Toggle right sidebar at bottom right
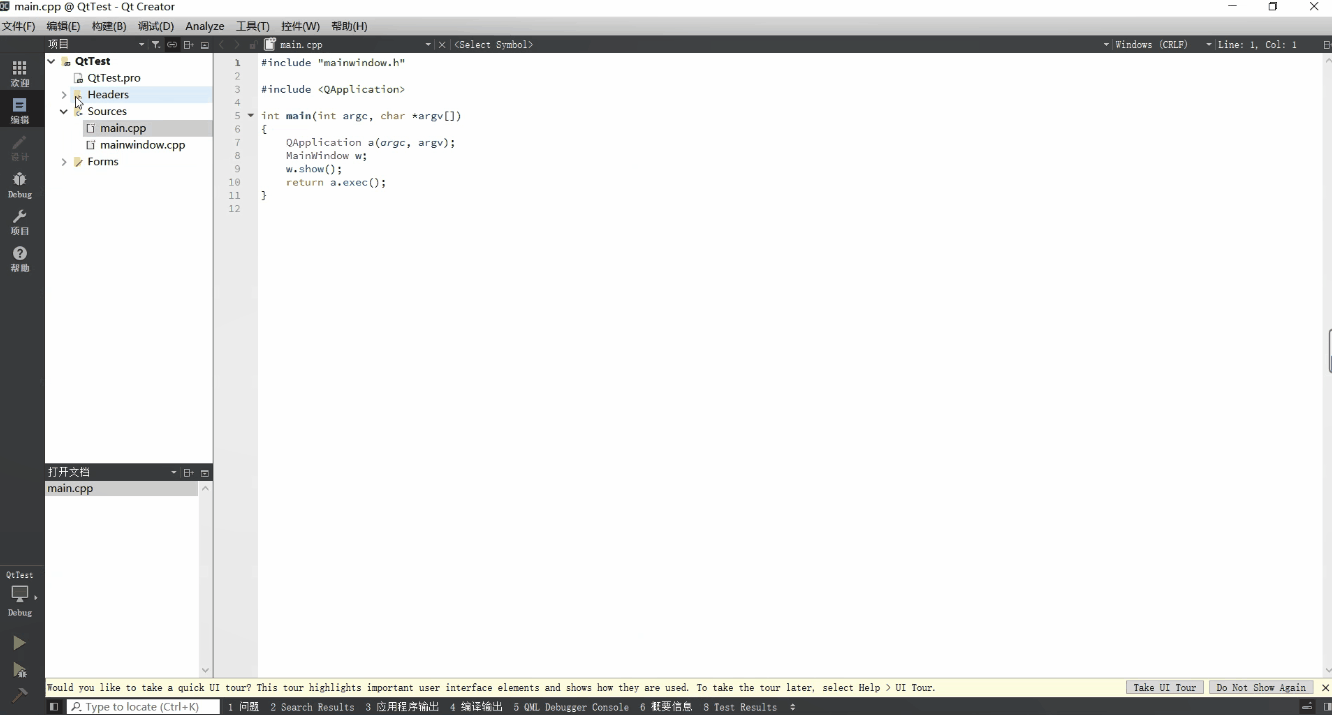Screen dimensions: 1332x715 pos(1327,707)
